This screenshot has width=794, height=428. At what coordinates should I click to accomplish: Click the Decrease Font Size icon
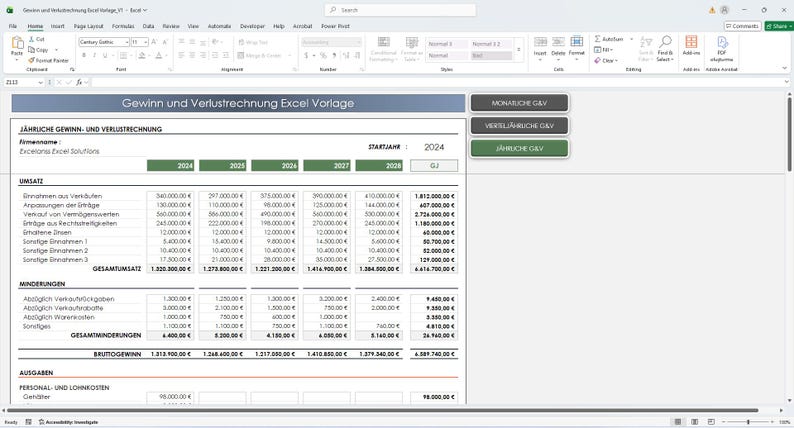click(165, 42)
